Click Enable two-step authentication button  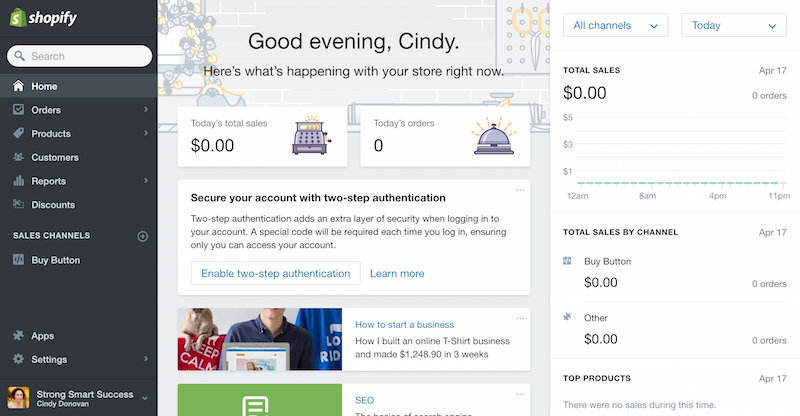(275, 273)
